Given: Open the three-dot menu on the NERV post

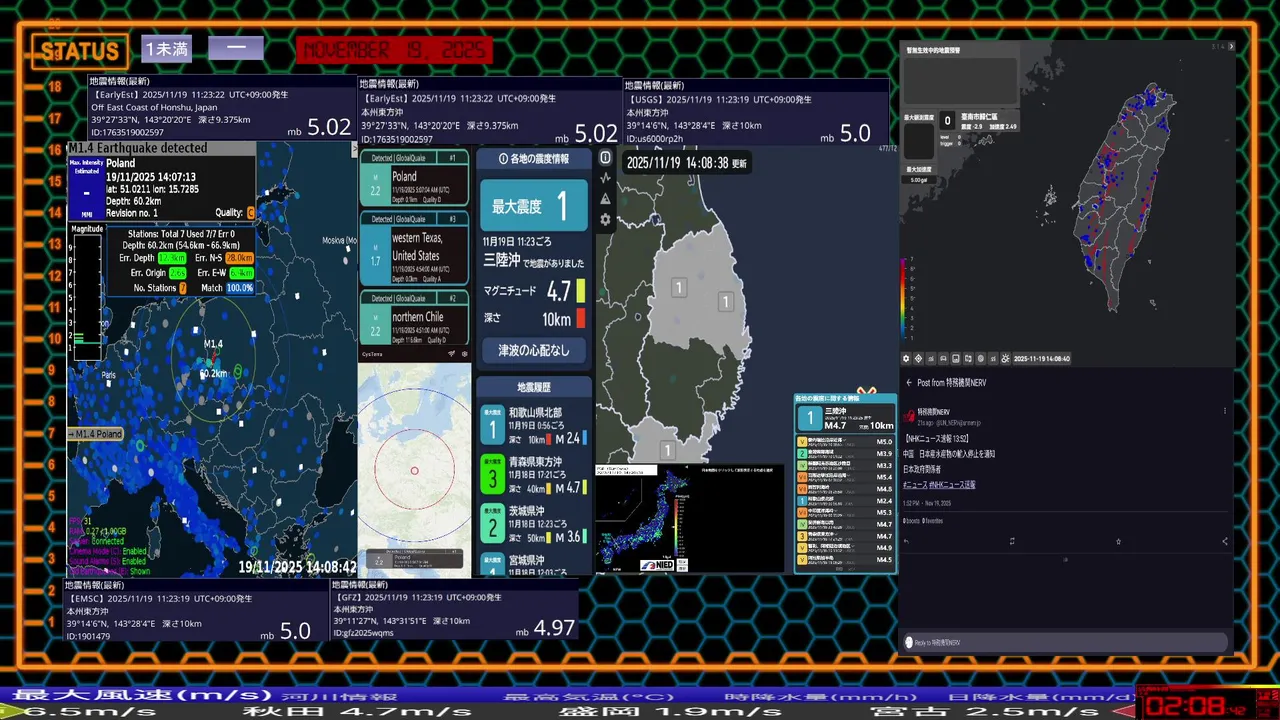Looking at the screenshot, I should (1225, 411).
